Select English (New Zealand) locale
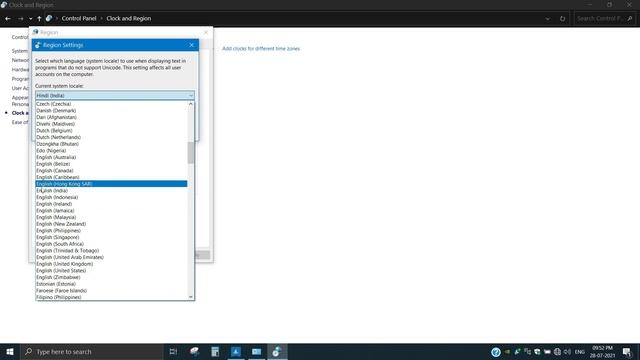Viewport: 640px width, 360px height. coord(111,224)
